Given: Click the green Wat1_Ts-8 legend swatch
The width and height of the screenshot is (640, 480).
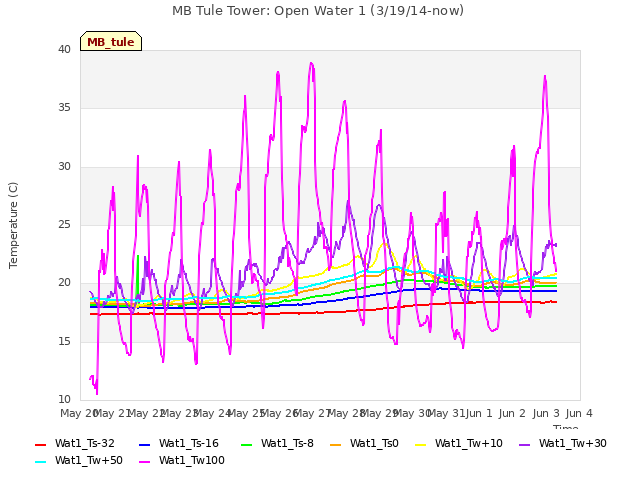Looking at the screenshot, I should click(x=247, y=444).
